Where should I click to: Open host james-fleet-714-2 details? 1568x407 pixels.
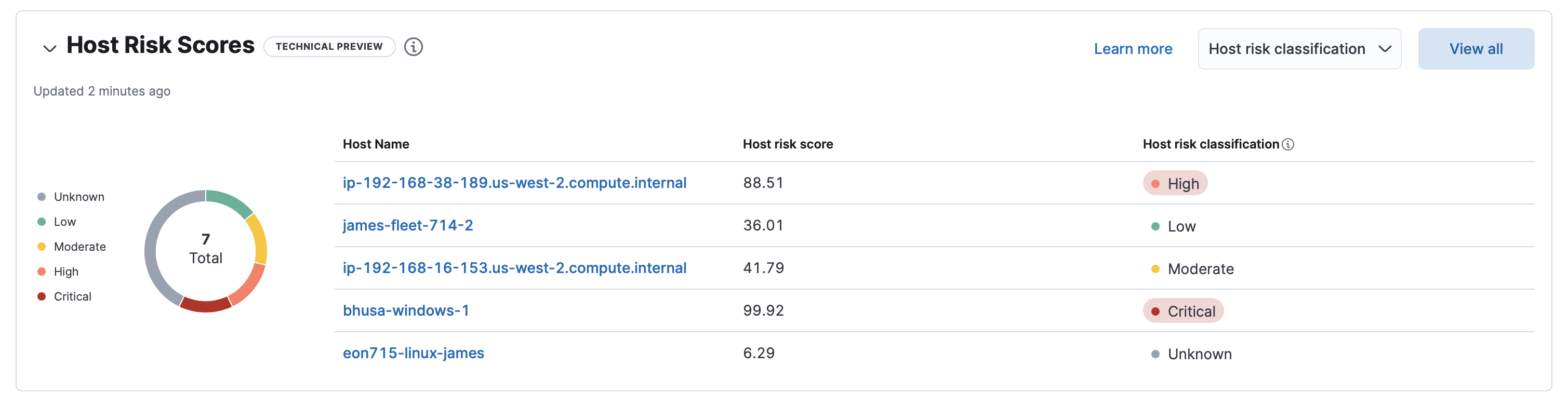[407, 225]
